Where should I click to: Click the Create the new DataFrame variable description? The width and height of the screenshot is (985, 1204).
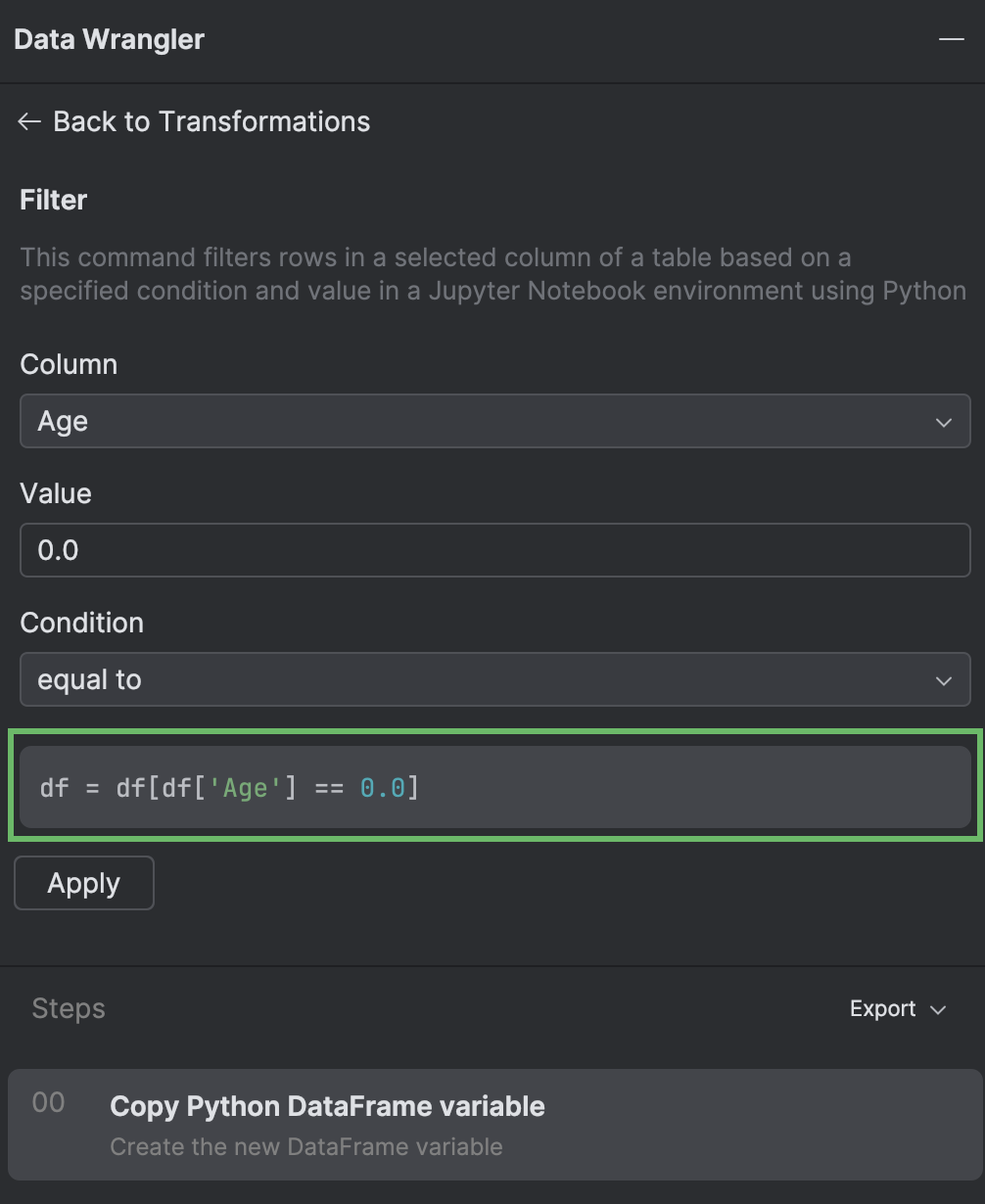click(x=305, y=1146)
